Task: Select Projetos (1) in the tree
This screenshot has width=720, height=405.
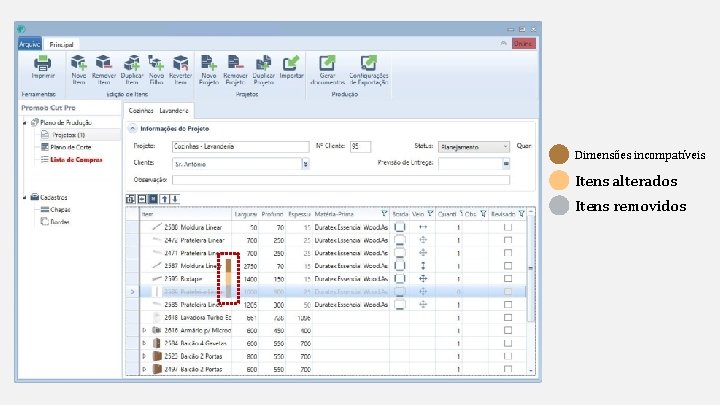Action: [x=68, y=135]
